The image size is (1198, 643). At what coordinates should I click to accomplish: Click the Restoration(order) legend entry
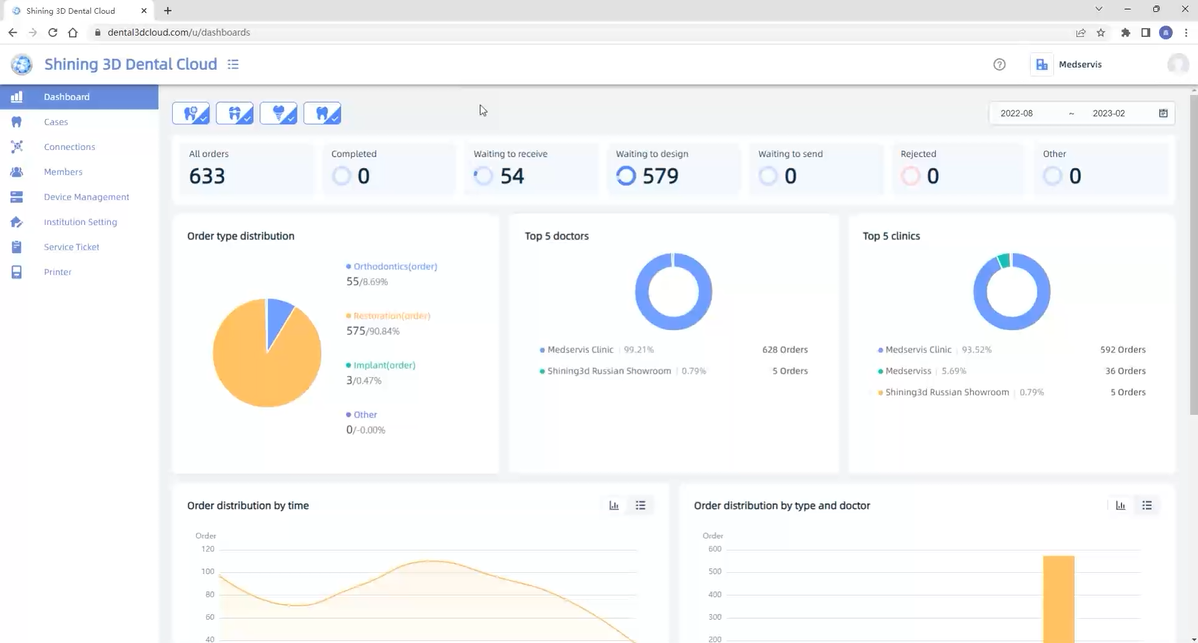[x=391, y=316]
